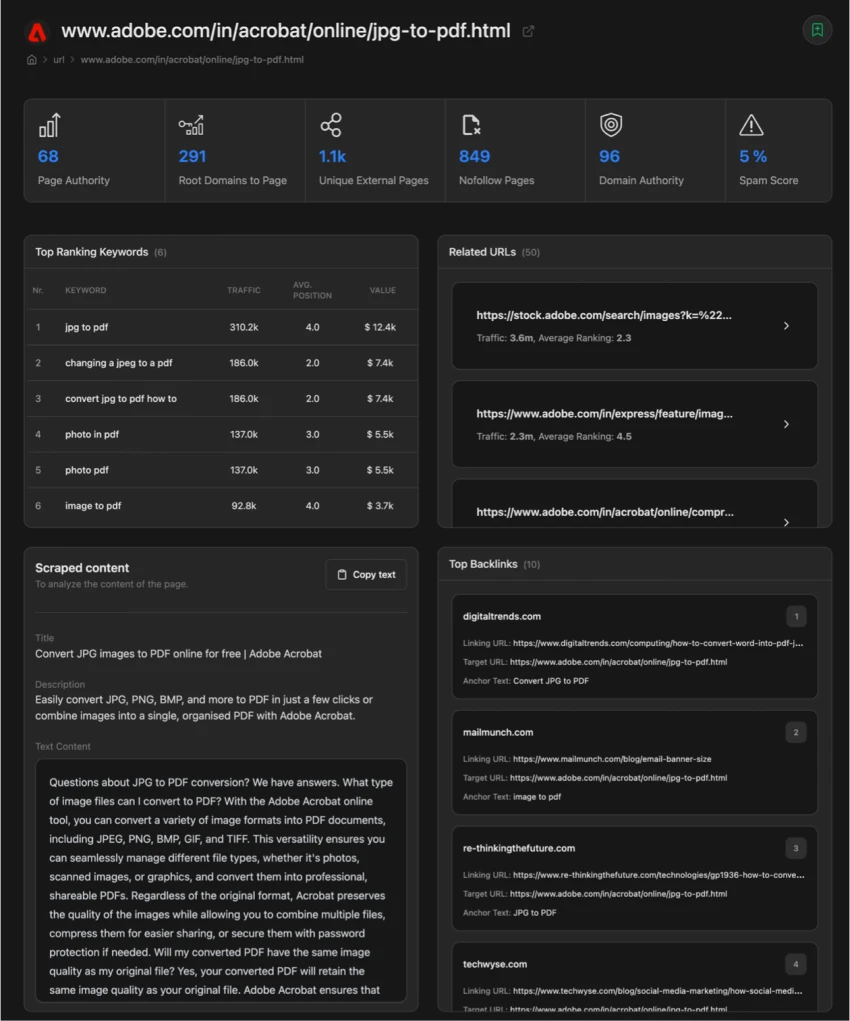Select the 'image to pdf' keyword row
The image size is (850, 1021).
[221, 506]
